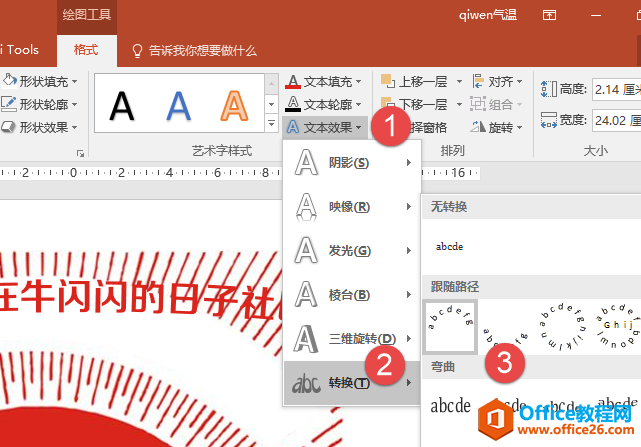Select the blue A WordArt style
641x447 pixels.
[x=178, y=106]
